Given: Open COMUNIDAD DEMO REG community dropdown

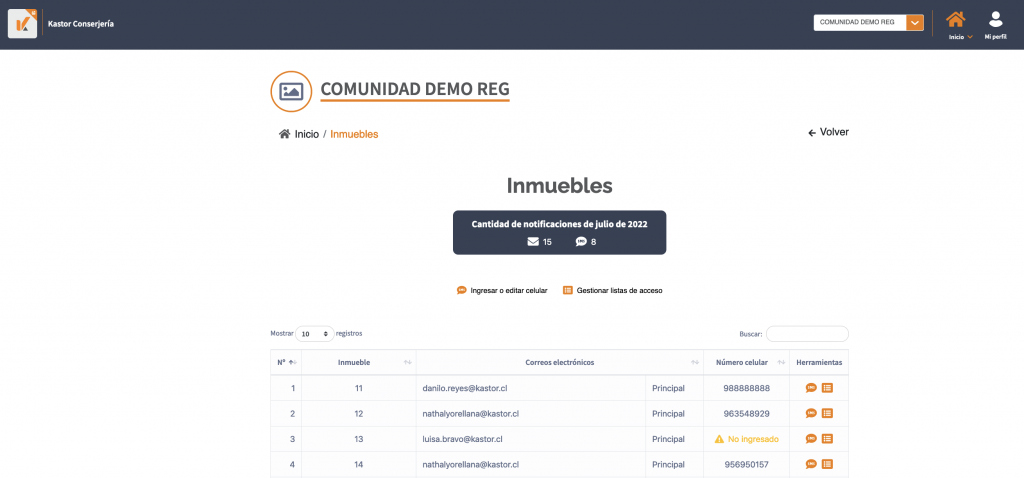Looking at the screenshot, I should (868, 22).
